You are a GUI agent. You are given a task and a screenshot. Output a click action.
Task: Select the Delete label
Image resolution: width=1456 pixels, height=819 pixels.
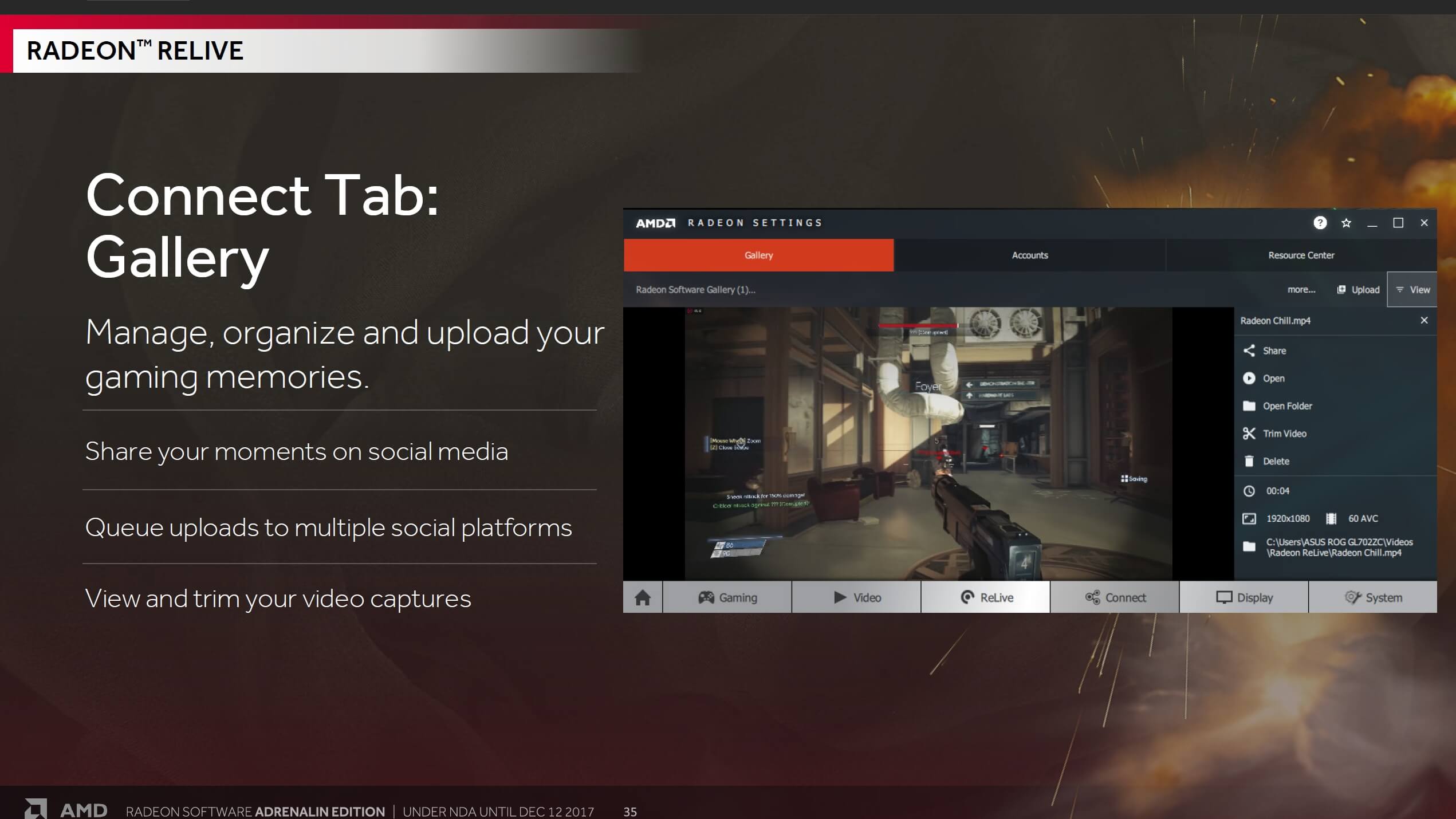coord(1276,461)
